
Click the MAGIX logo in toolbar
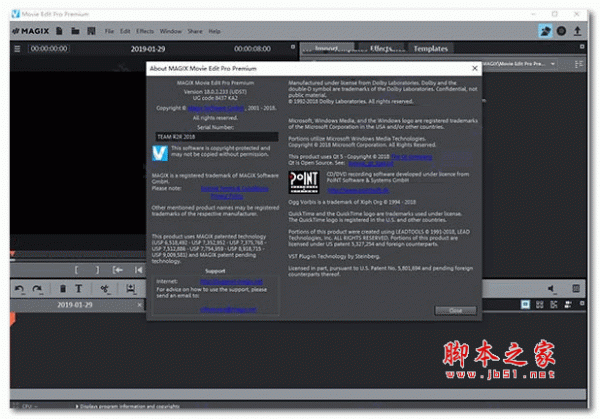31,31
